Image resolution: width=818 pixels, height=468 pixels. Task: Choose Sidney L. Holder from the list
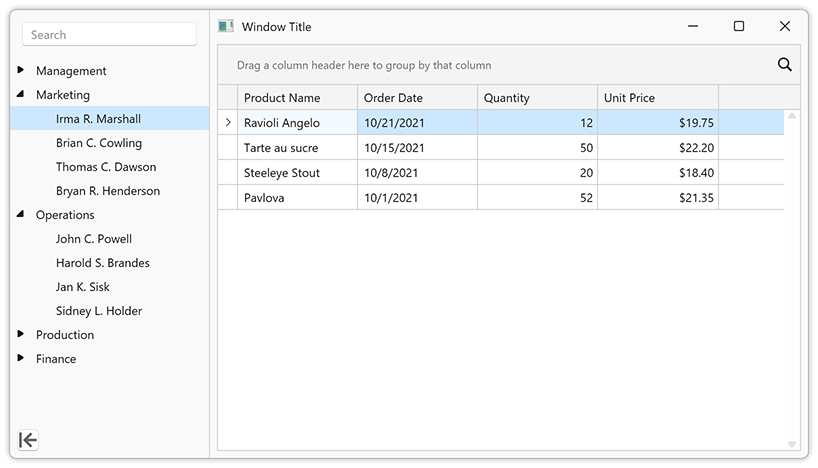coord(99,311)
